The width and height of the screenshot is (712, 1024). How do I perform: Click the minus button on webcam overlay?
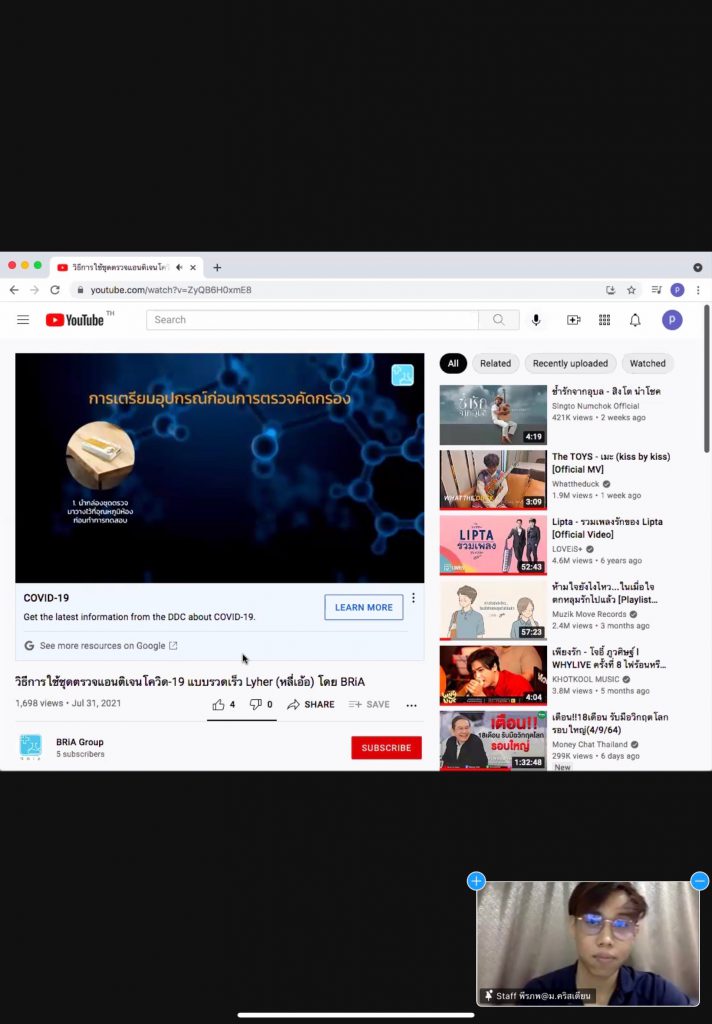(700, 881)
